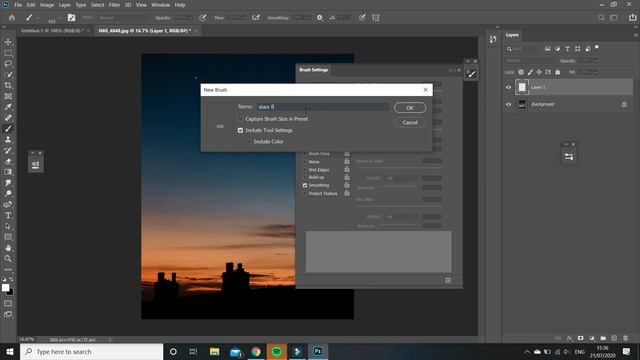Enable Wet Edges checkbox
Viewport: 640px width, 360px height.
305,170
